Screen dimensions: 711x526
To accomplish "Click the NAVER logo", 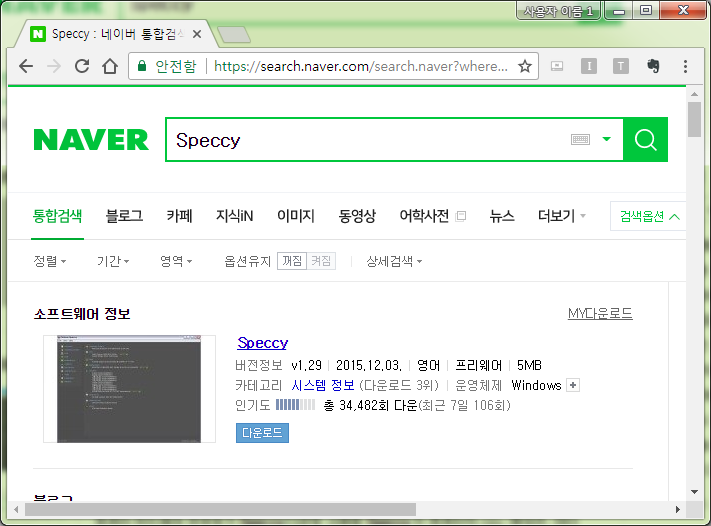I will (91, 139).
